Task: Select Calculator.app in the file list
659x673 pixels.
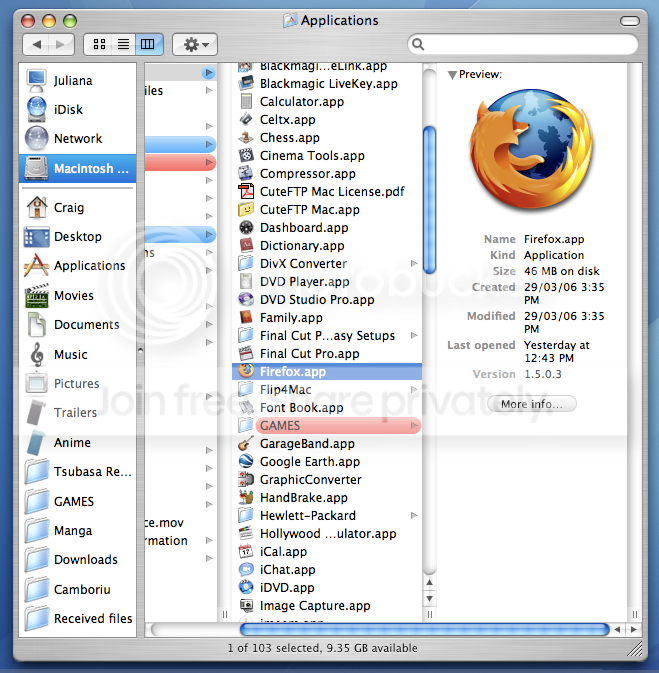Action: click(327, 102)
